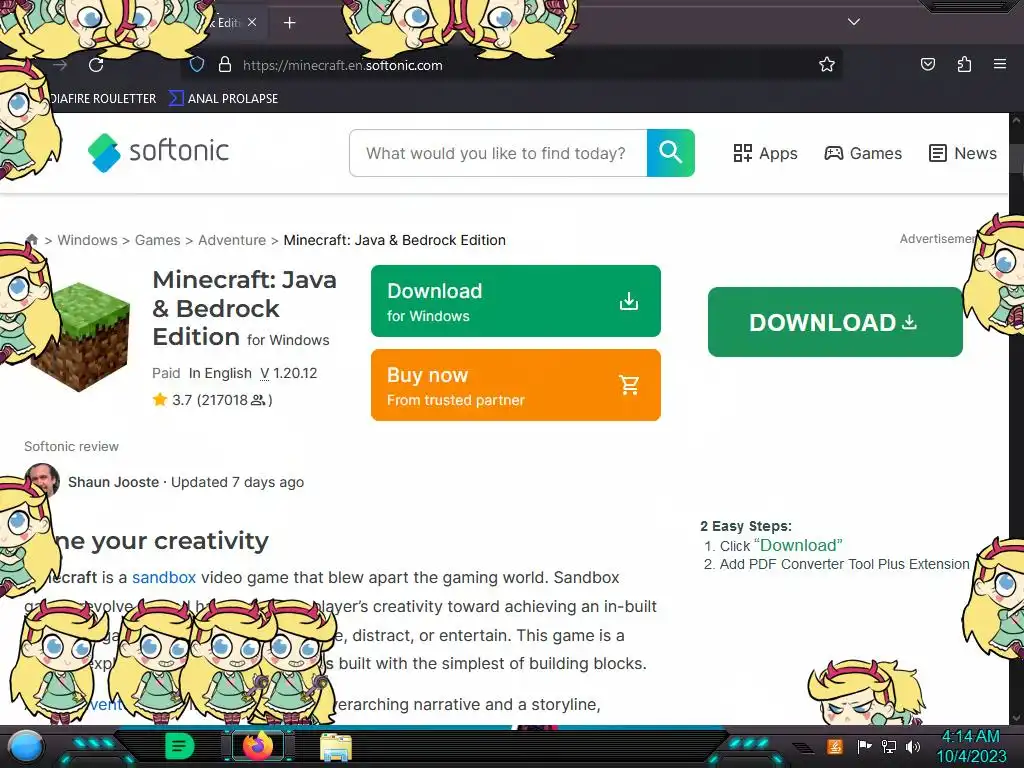The height and width of the screenshot is (768, 1024).
Task: Open the Start orb on taskbar
Action: tap(26, 747)
